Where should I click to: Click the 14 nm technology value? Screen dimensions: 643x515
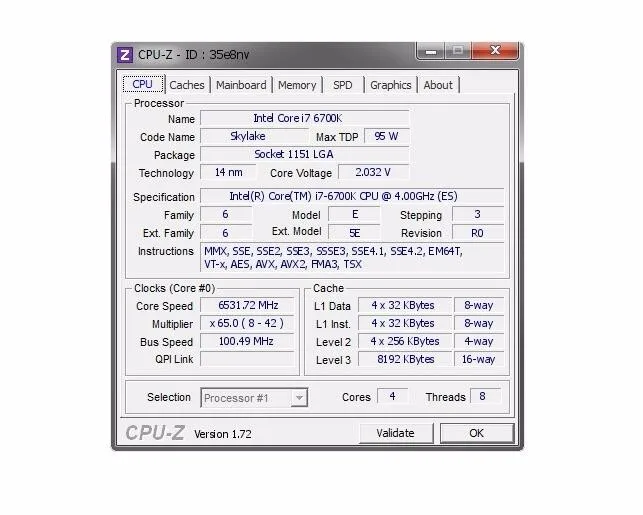point(228,172)
